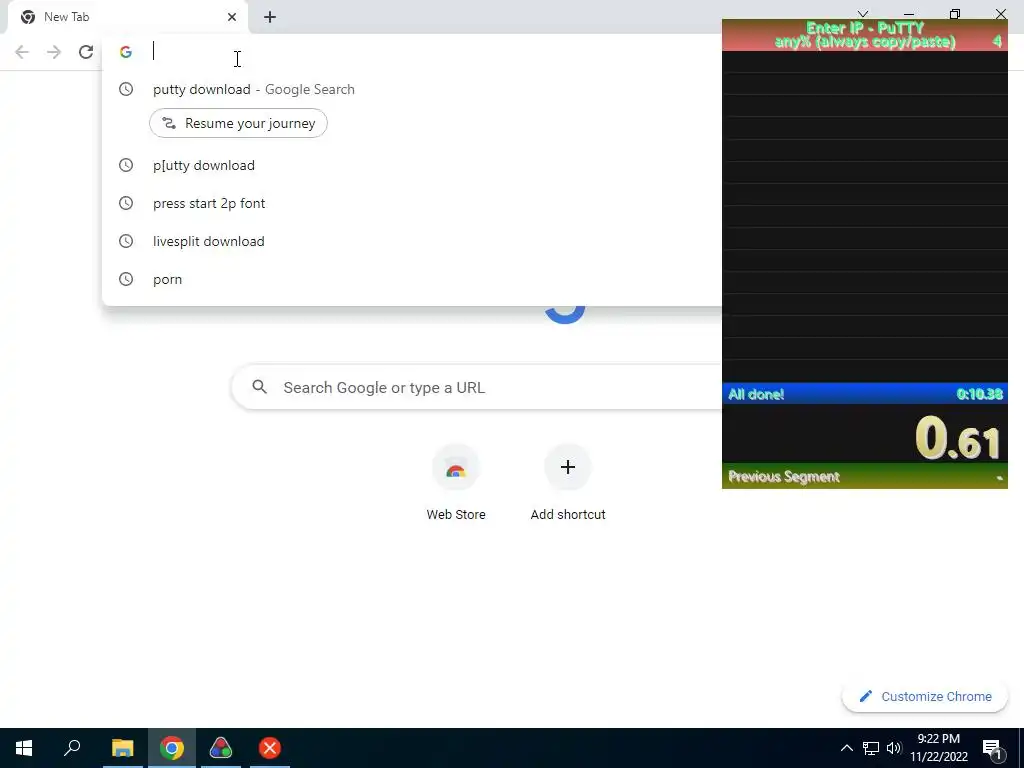This screenshot has height=768, width=1024.
Task: Select 'livesplit download' suggestion
Action: coord(208,241)
